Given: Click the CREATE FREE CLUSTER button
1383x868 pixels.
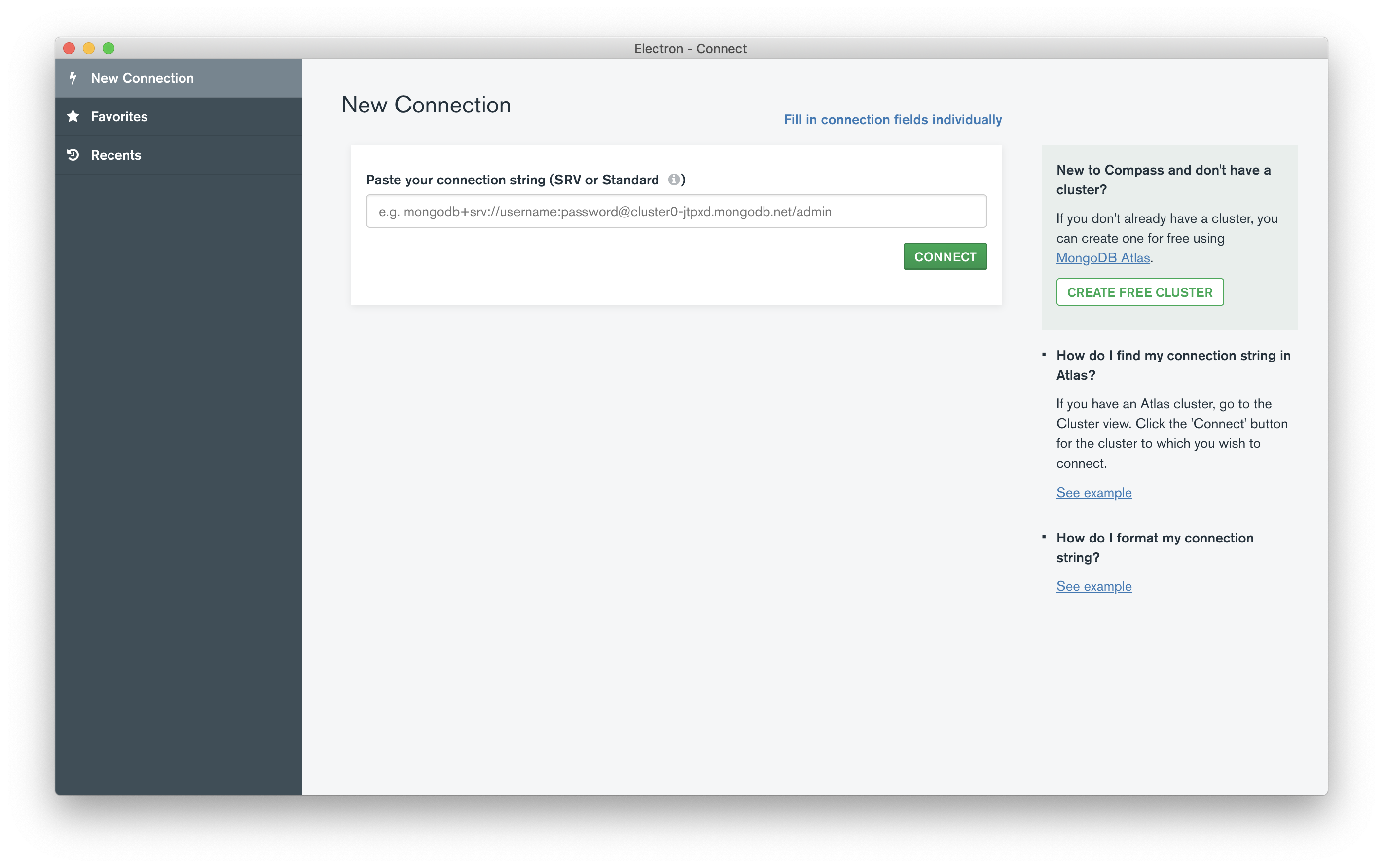Looking at the screenshot, I should point(1140,292).
